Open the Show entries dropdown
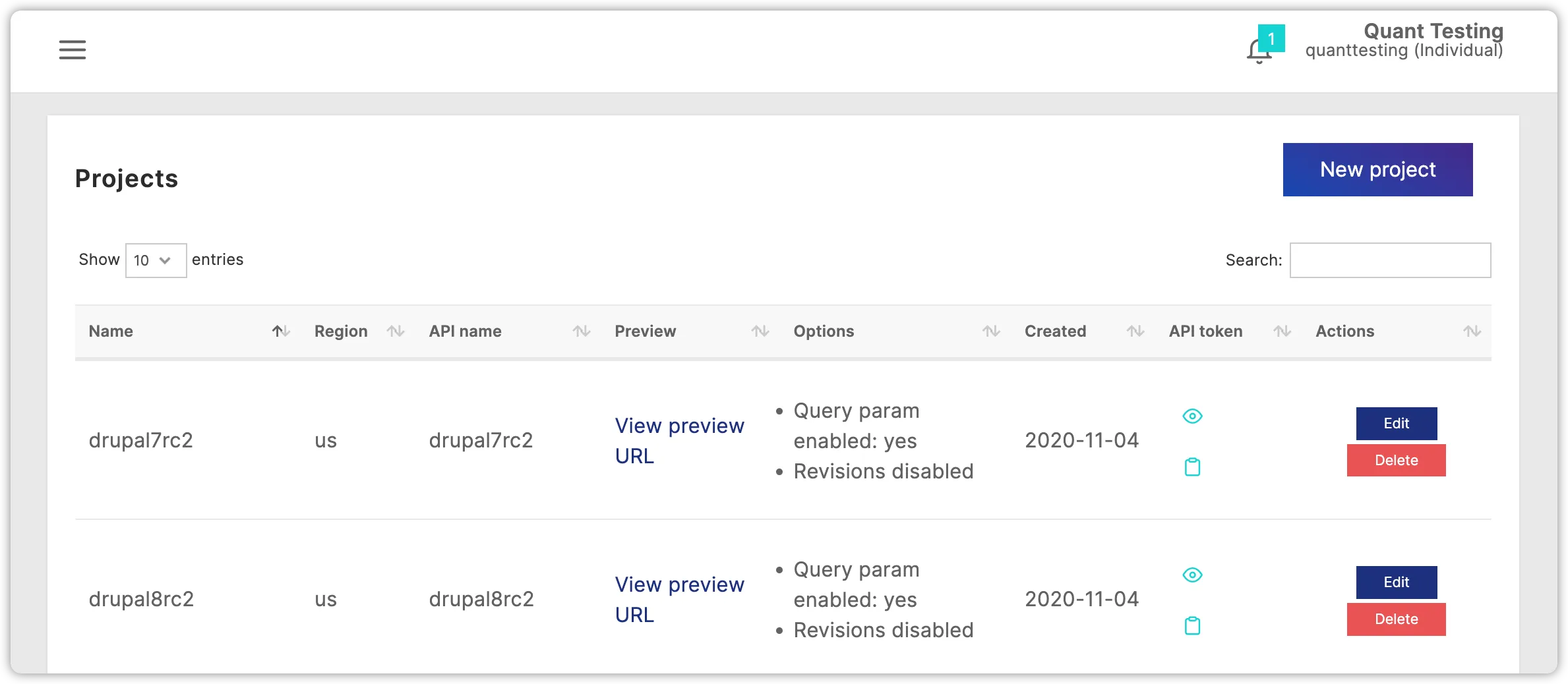 [156, 260]
